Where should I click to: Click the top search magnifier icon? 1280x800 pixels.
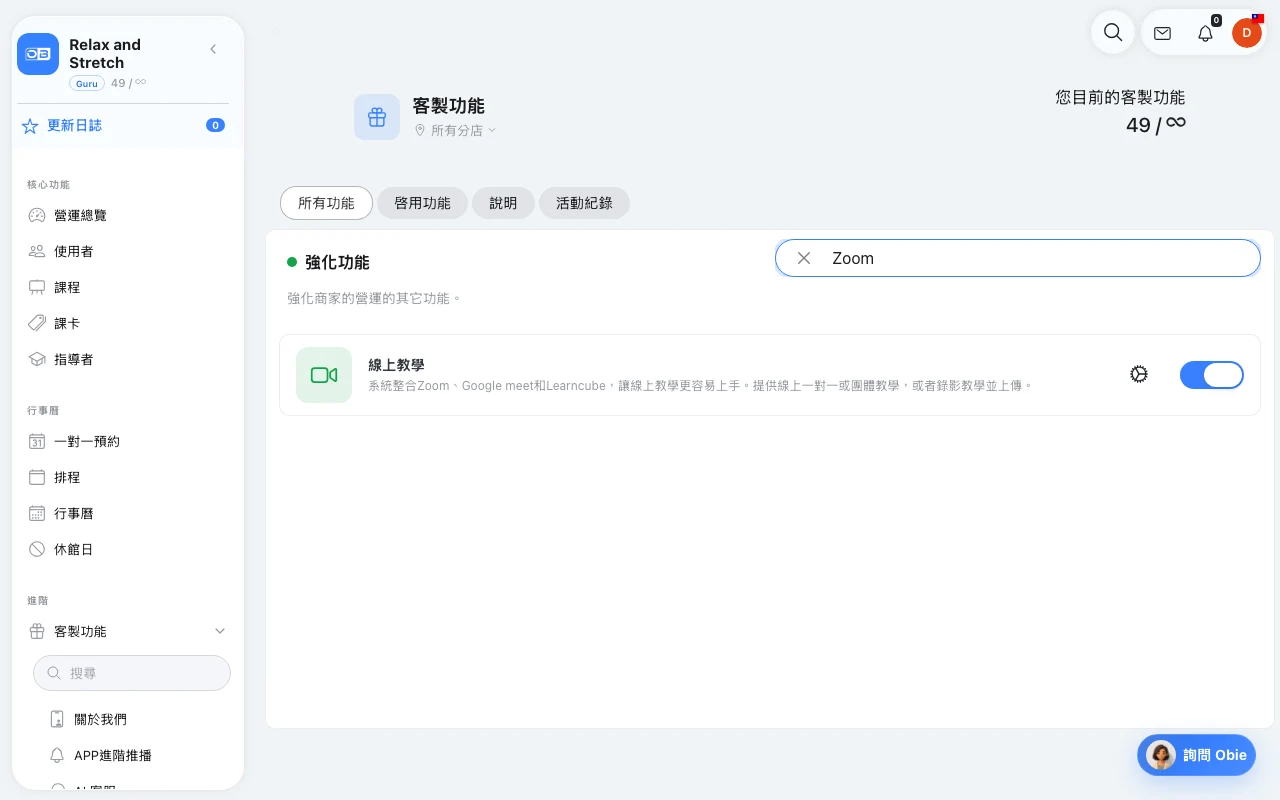1113,32
